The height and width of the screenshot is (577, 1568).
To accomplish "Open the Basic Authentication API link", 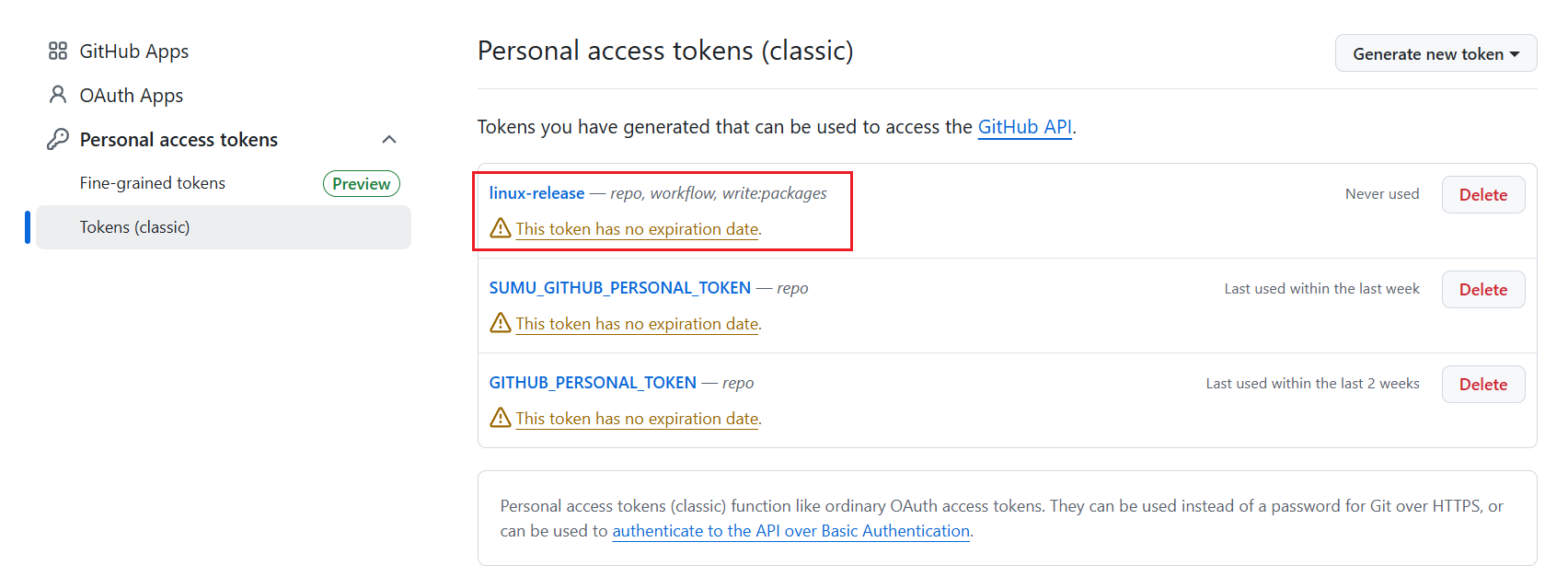I will click(x=790, y=531).
